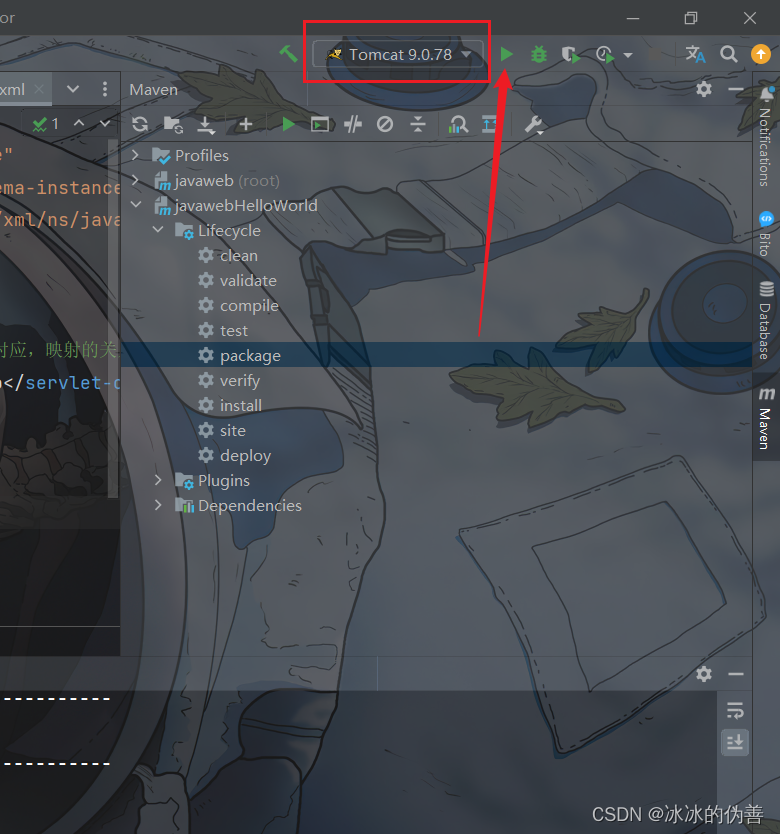The width and height of the screenshot is (780, 834).
Task: Go to next highlighted problem
Action: (105, 123)
